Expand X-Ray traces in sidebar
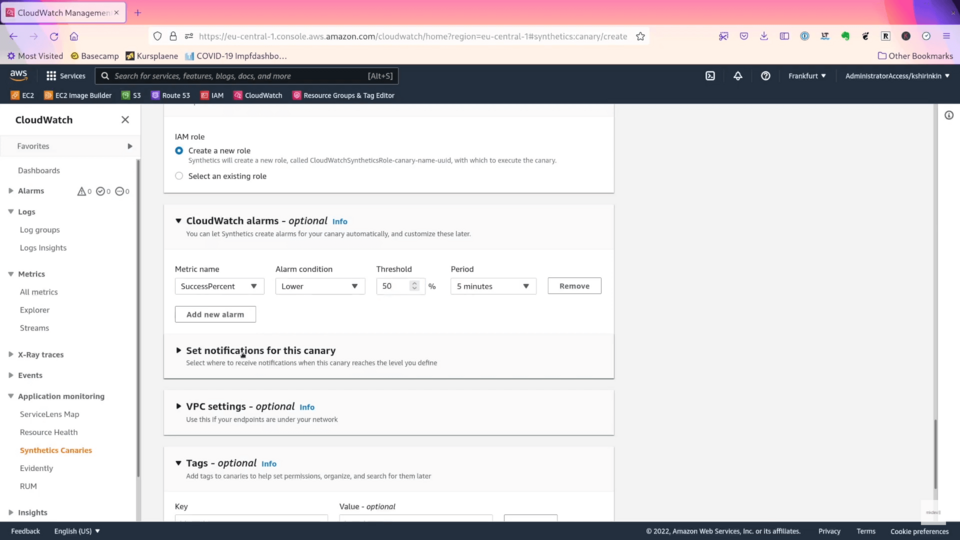This screenshot has width=960, height=540. pyautogui.click(x=10, y=354)
